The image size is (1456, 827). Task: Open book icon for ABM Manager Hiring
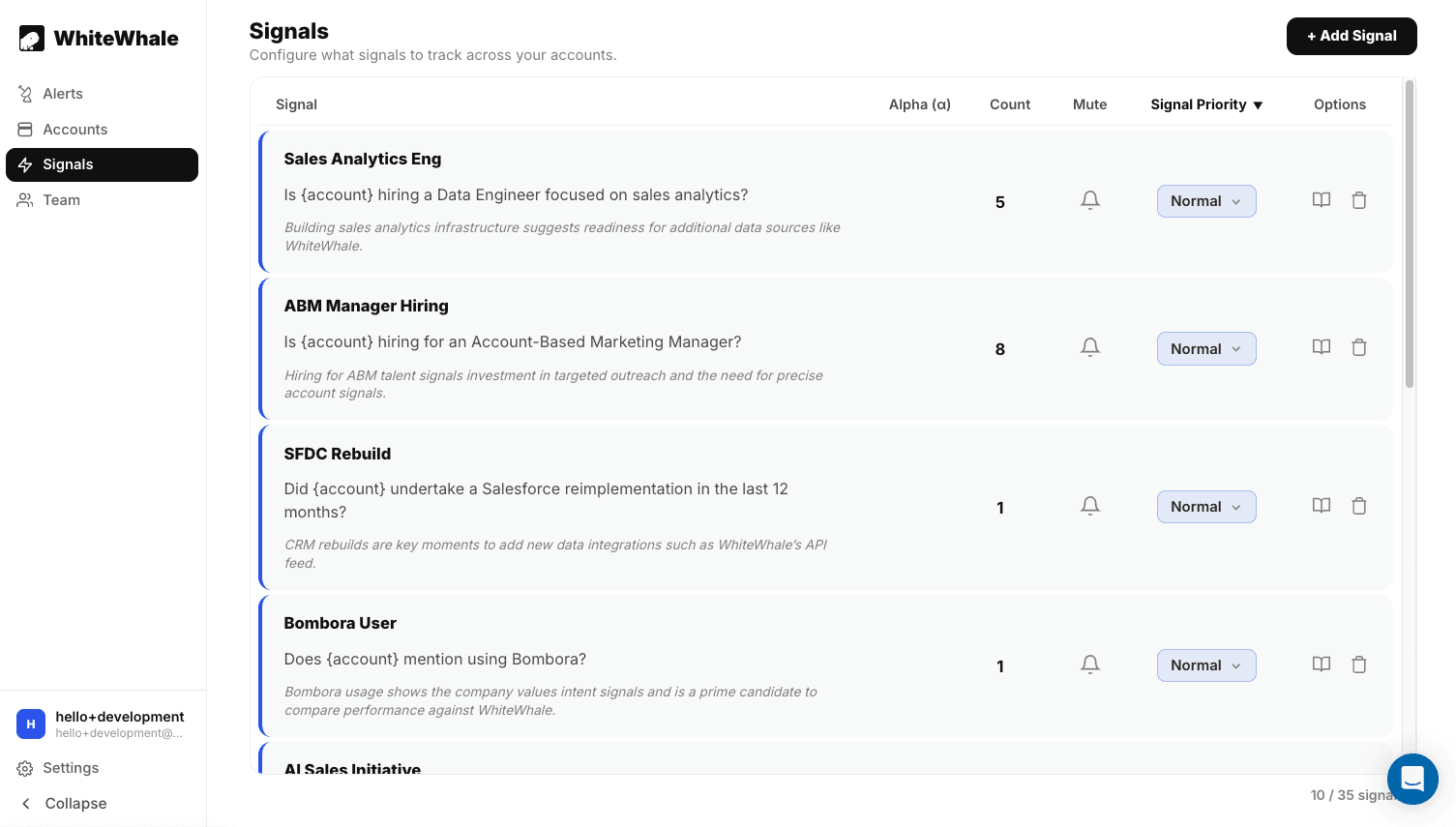[1322, 347]
